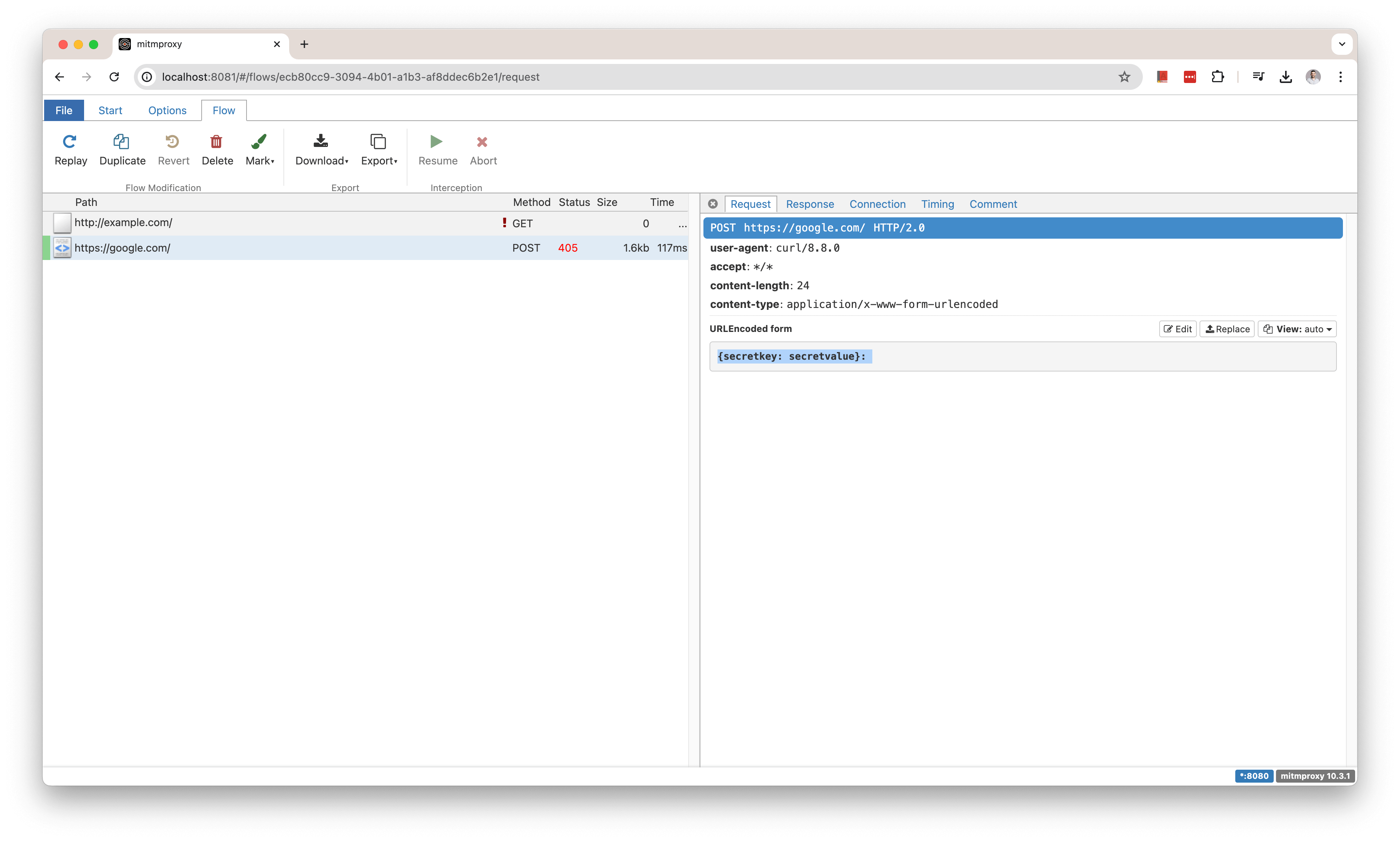The image size is (1400, 842).
Task: Open the browser extensions puzzle icon
Action: tap(1217, 77)
